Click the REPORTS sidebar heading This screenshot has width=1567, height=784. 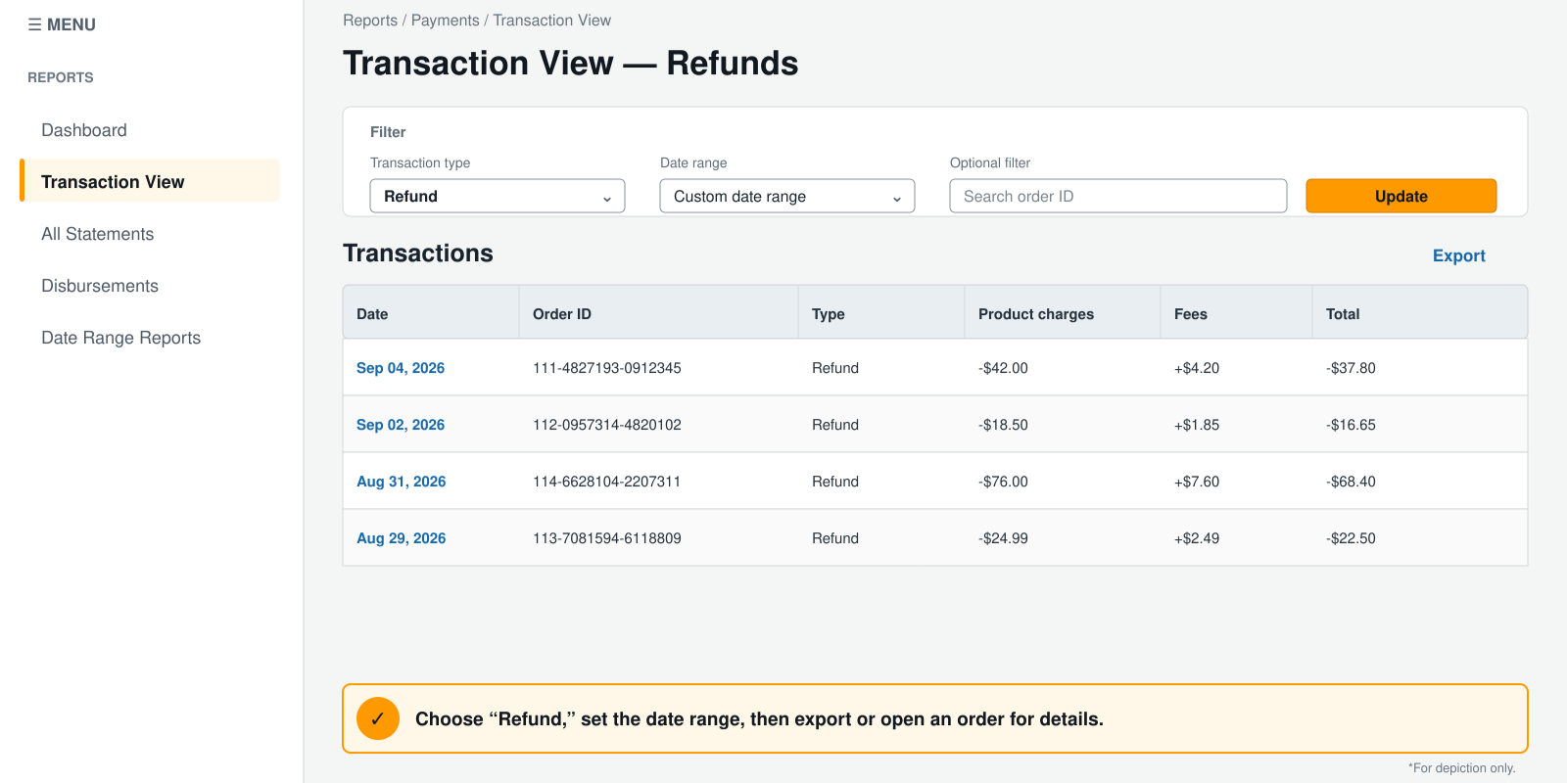[x=61, y=77]
